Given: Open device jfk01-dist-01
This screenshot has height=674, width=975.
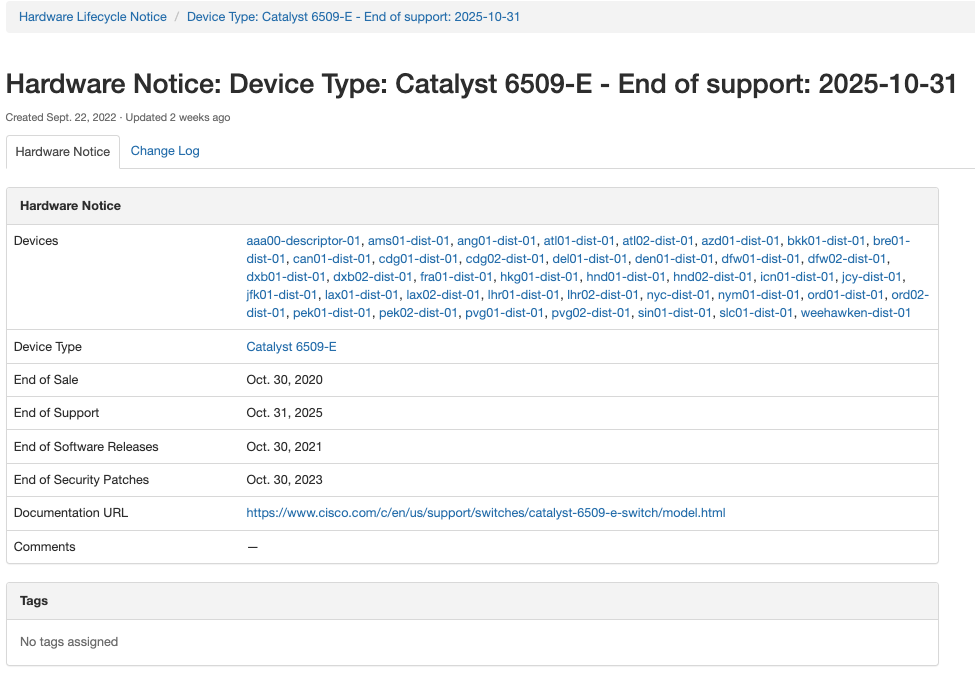Looking at the screenshot, I should [282, 295].
